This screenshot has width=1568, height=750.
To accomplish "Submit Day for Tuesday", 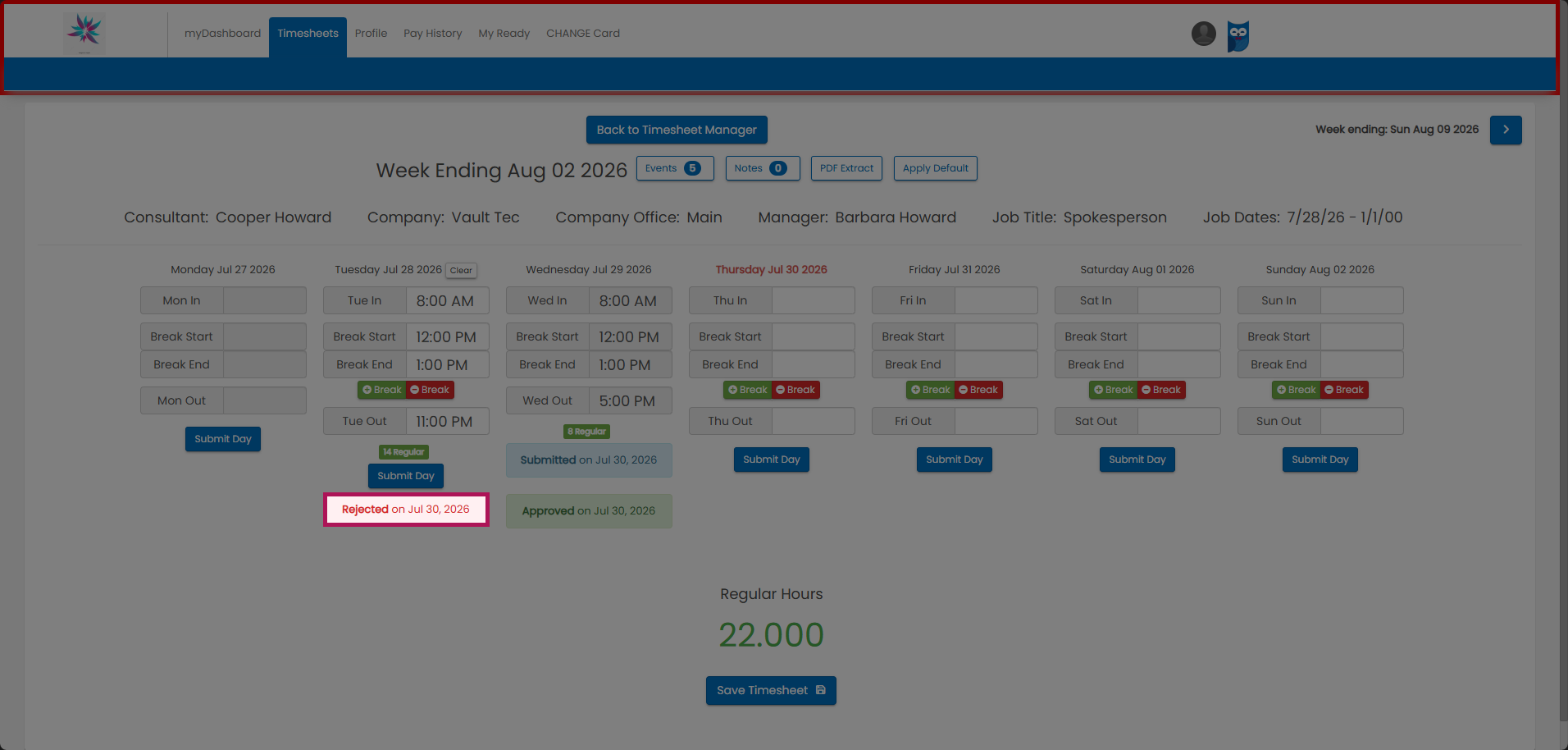I will point(406,476).
